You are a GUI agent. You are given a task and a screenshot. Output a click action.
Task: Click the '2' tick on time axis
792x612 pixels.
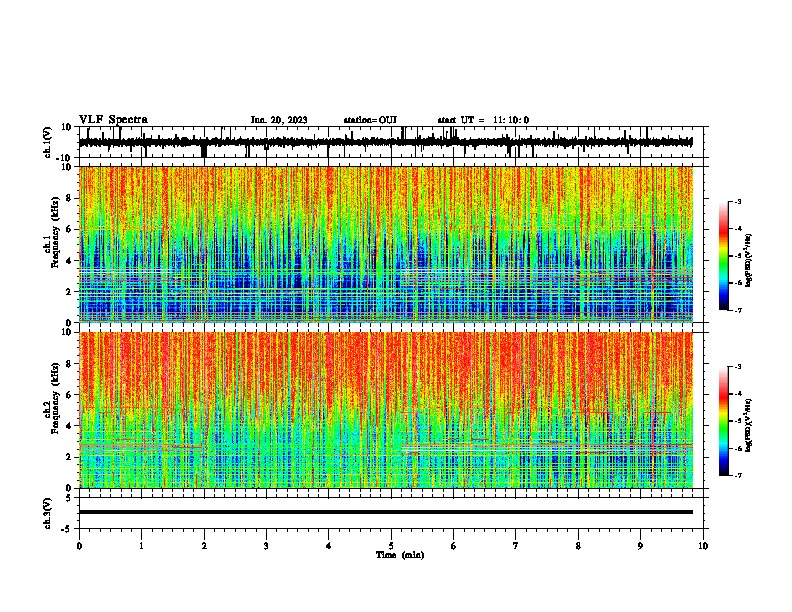tap(204, 546)
